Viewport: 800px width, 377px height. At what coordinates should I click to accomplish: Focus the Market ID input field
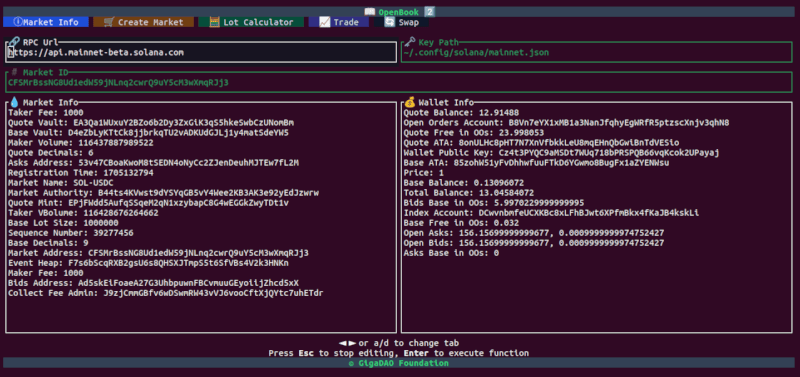pos(398,82)
